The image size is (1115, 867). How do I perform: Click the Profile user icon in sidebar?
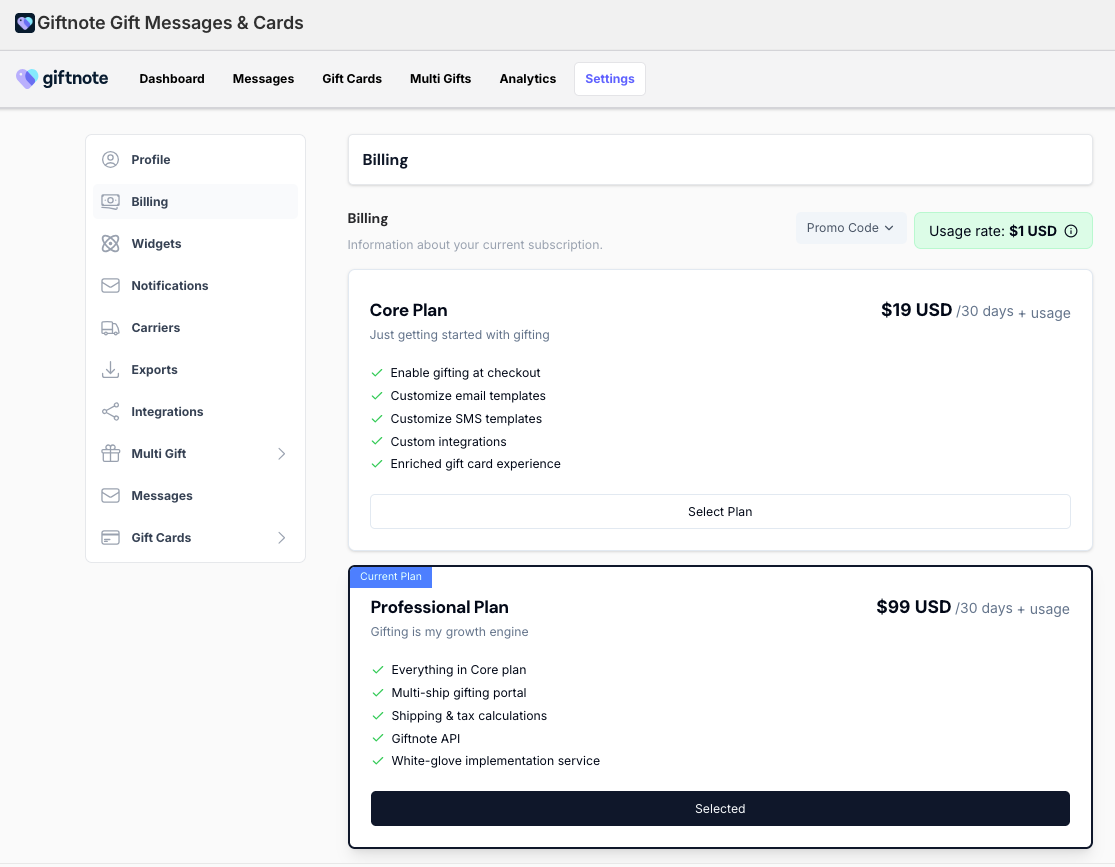click(x=110, y=160)
